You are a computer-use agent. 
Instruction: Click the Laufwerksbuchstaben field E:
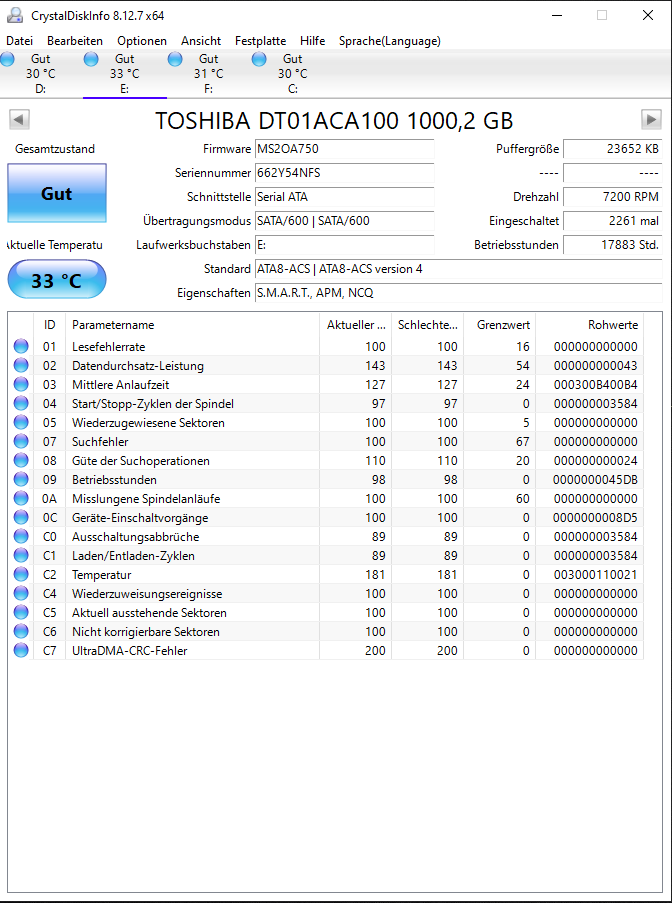[x=344, y=245]
